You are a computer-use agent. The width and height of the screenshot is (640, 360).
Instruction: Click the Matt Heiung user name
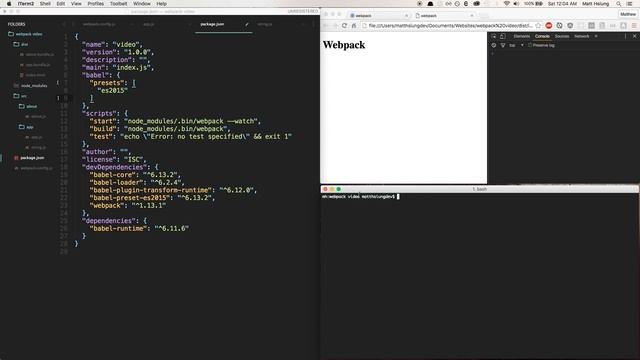coord(596,4)
